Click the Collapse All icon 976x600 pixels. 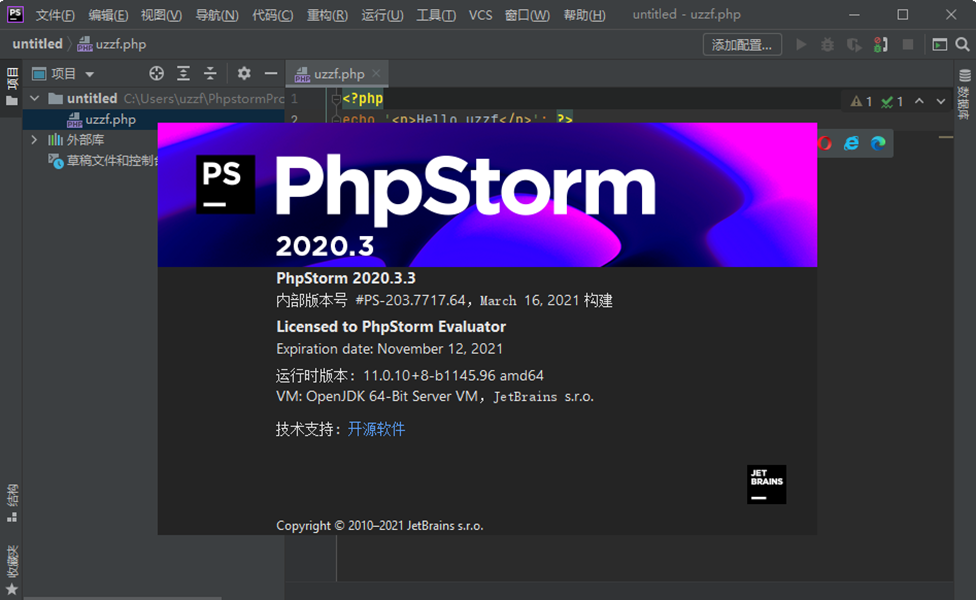[x=210, y=73]
